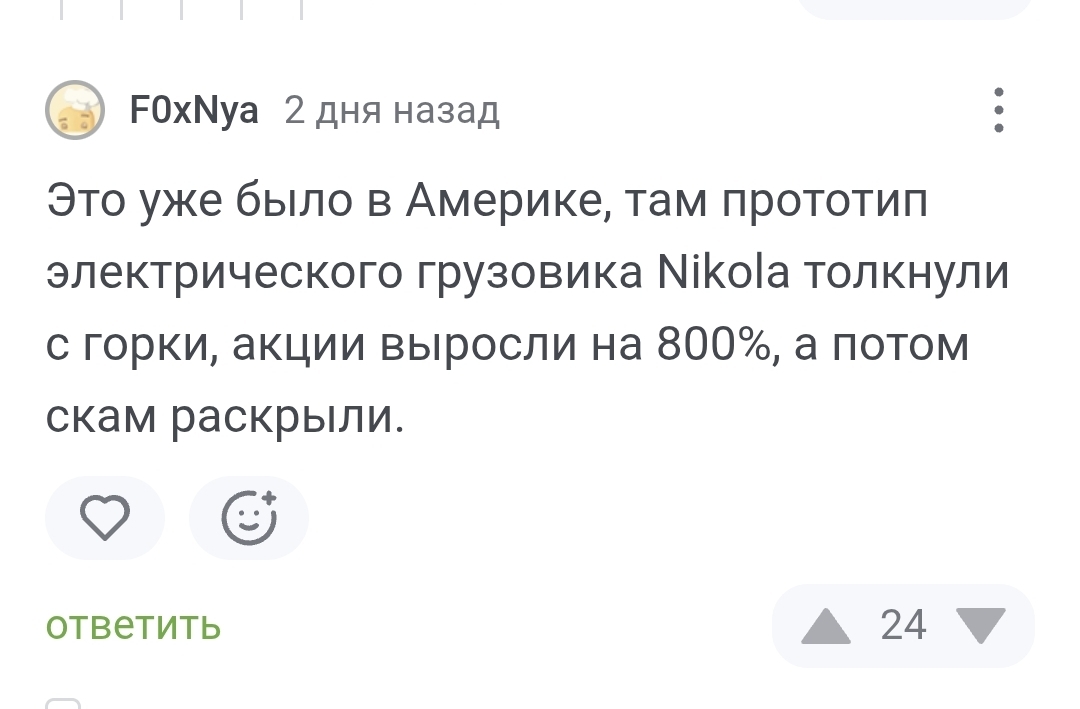Click the thread indent lines at top left

pos(180,9)
